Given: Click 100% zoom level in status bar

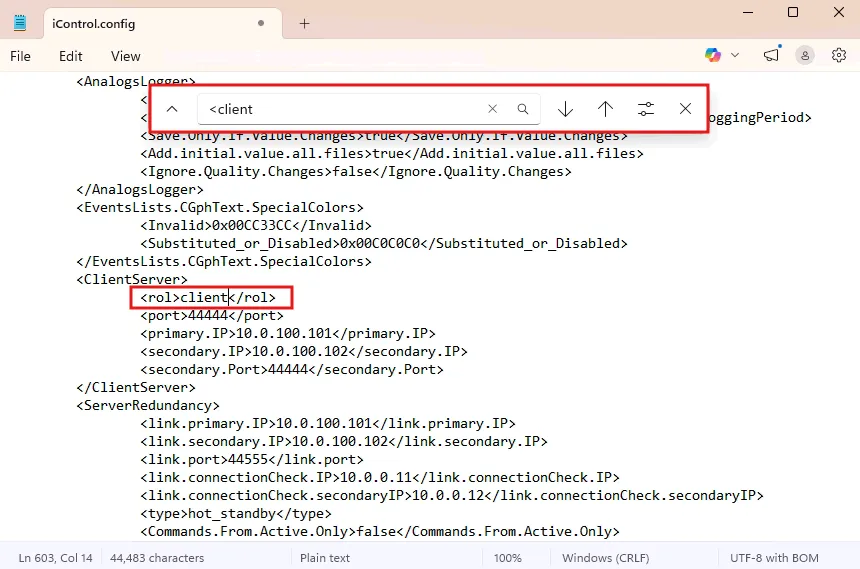Looking at the screenshot, I should [x=507, y=557].
